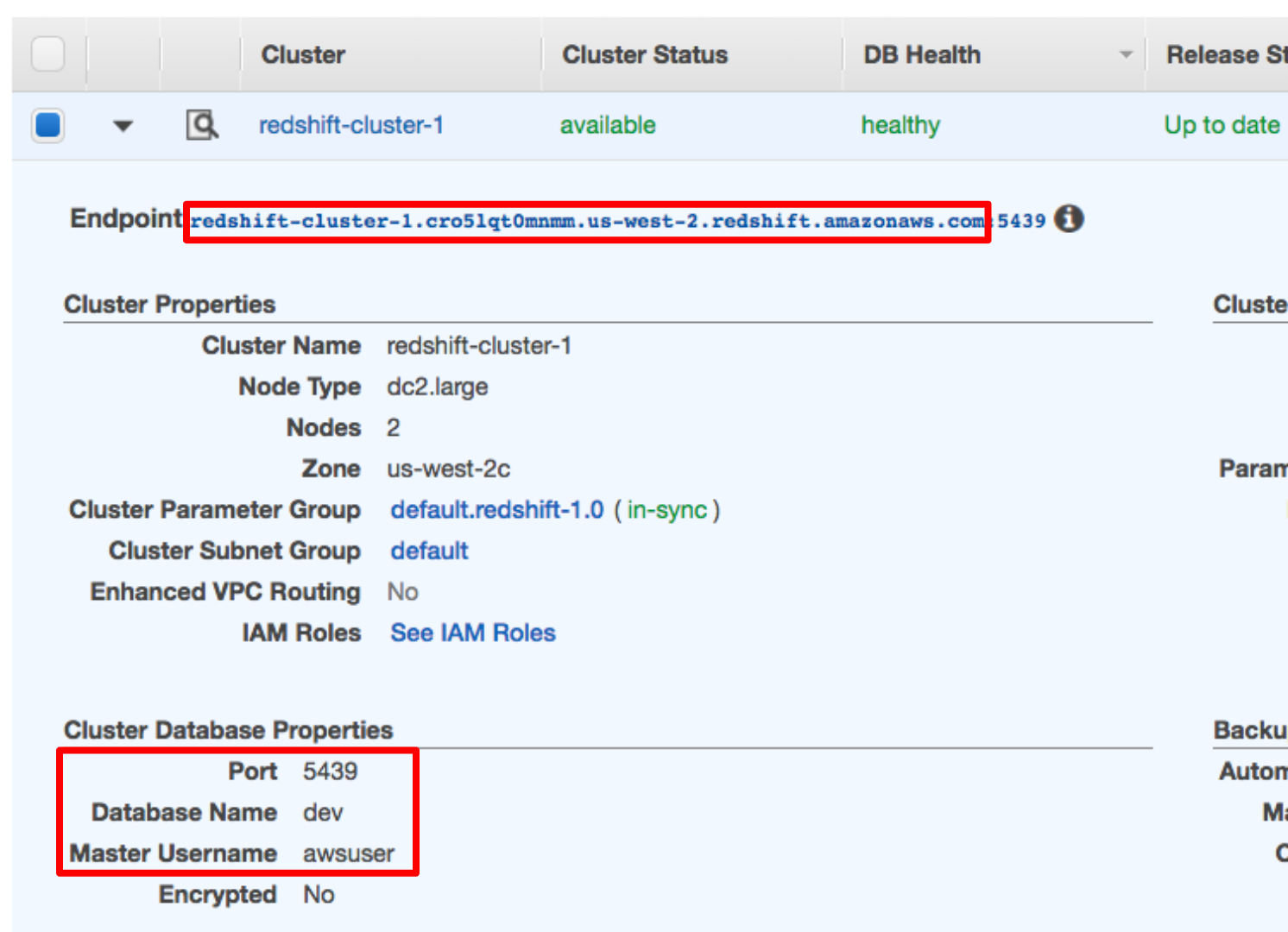Click the info icon next to the endpoint
This screenshot has height=932, width=1288.
click(1069, 219)
